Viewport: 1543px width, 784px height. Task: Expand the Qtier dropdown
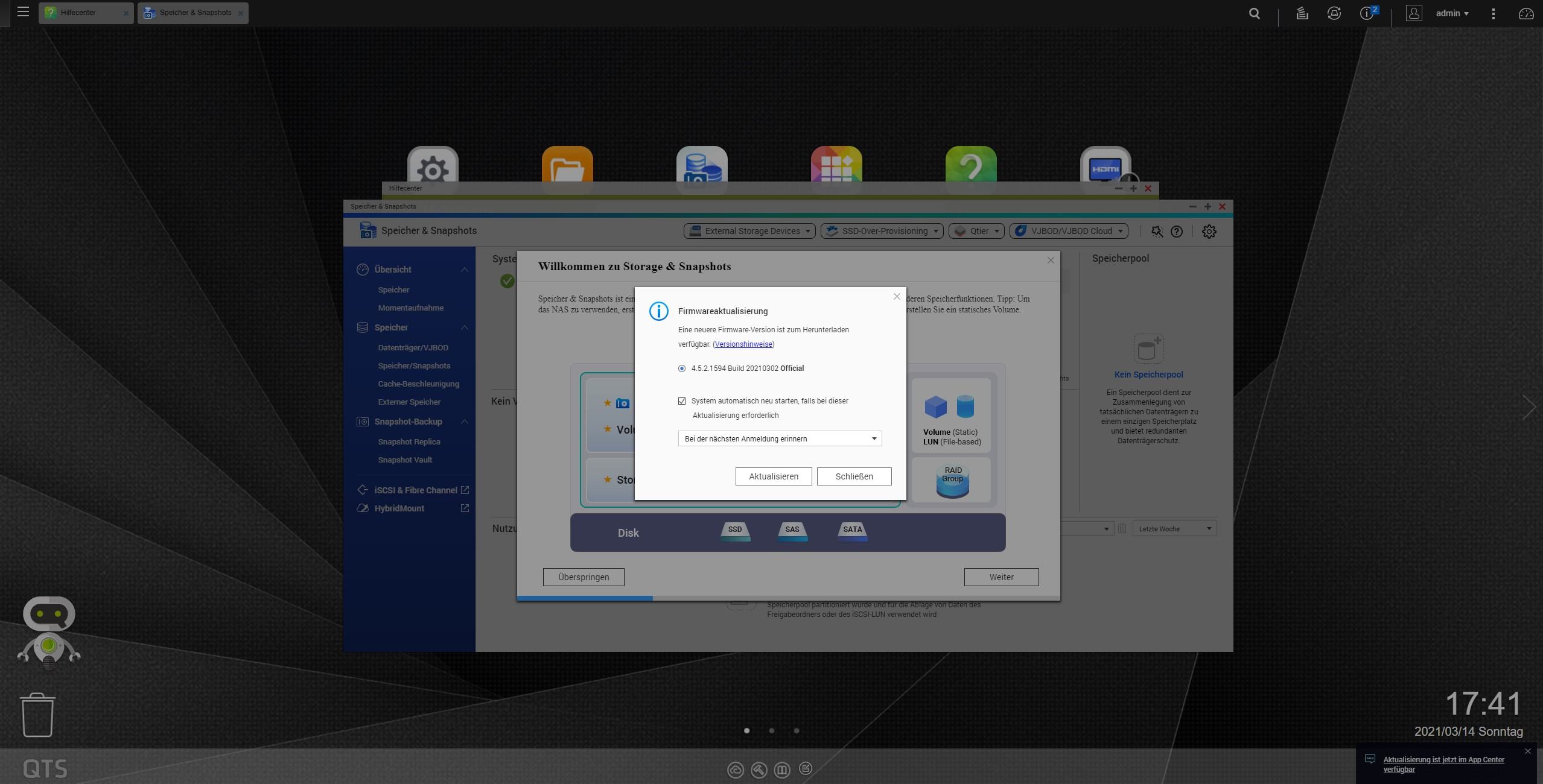click(x=976, y=231)
